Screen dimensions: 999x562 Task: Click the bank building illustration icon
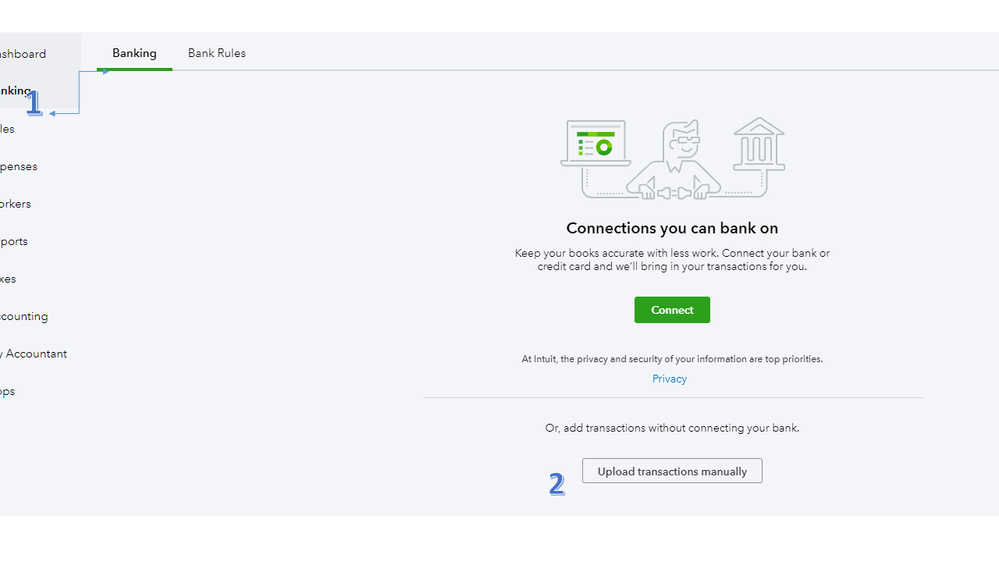[x=759, y=146]
